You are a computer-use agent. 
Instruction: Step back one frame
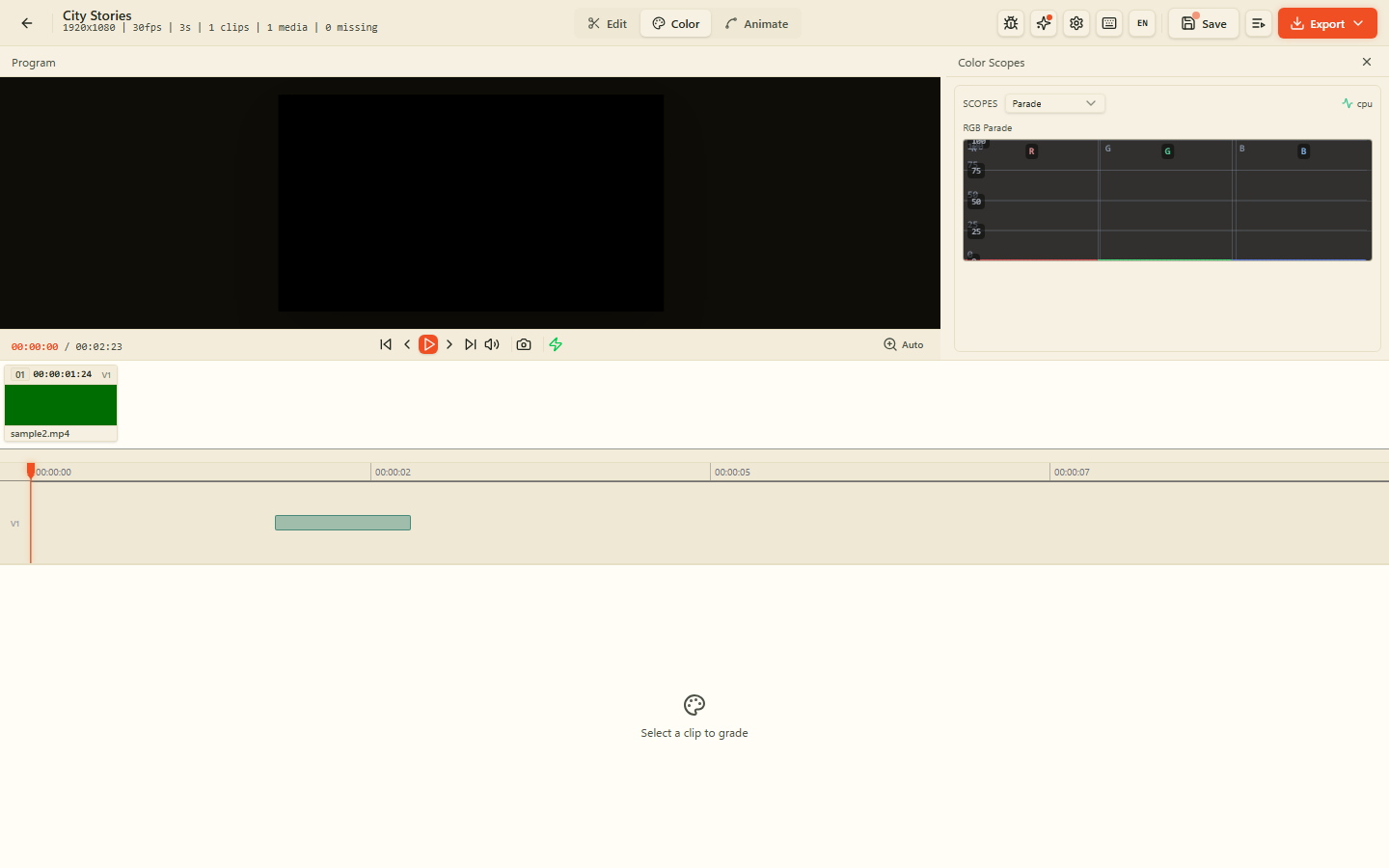(x=407, y=344)
